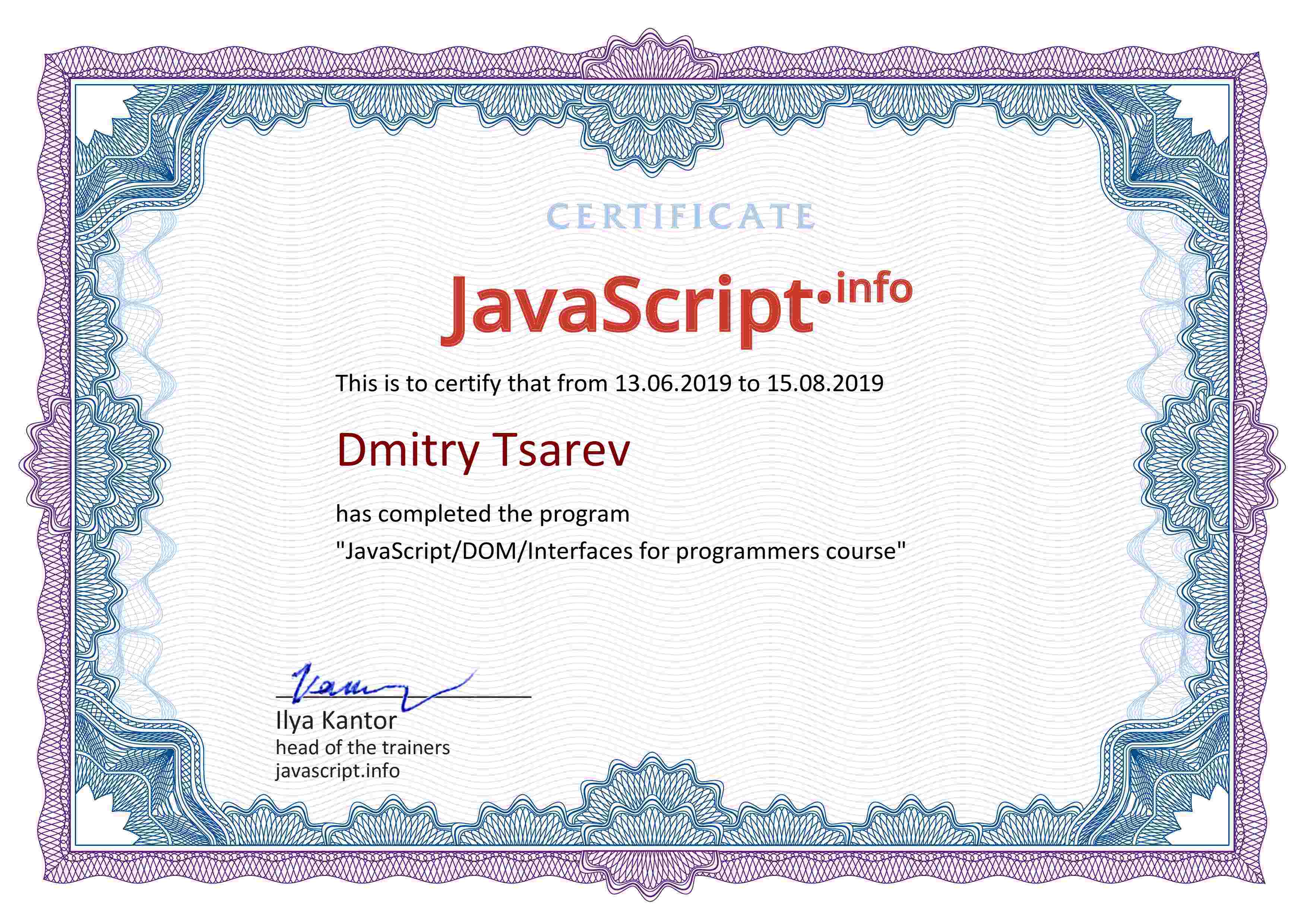Click the javascript.info link under signature
1307x924 pixels.
pos(338,771)
